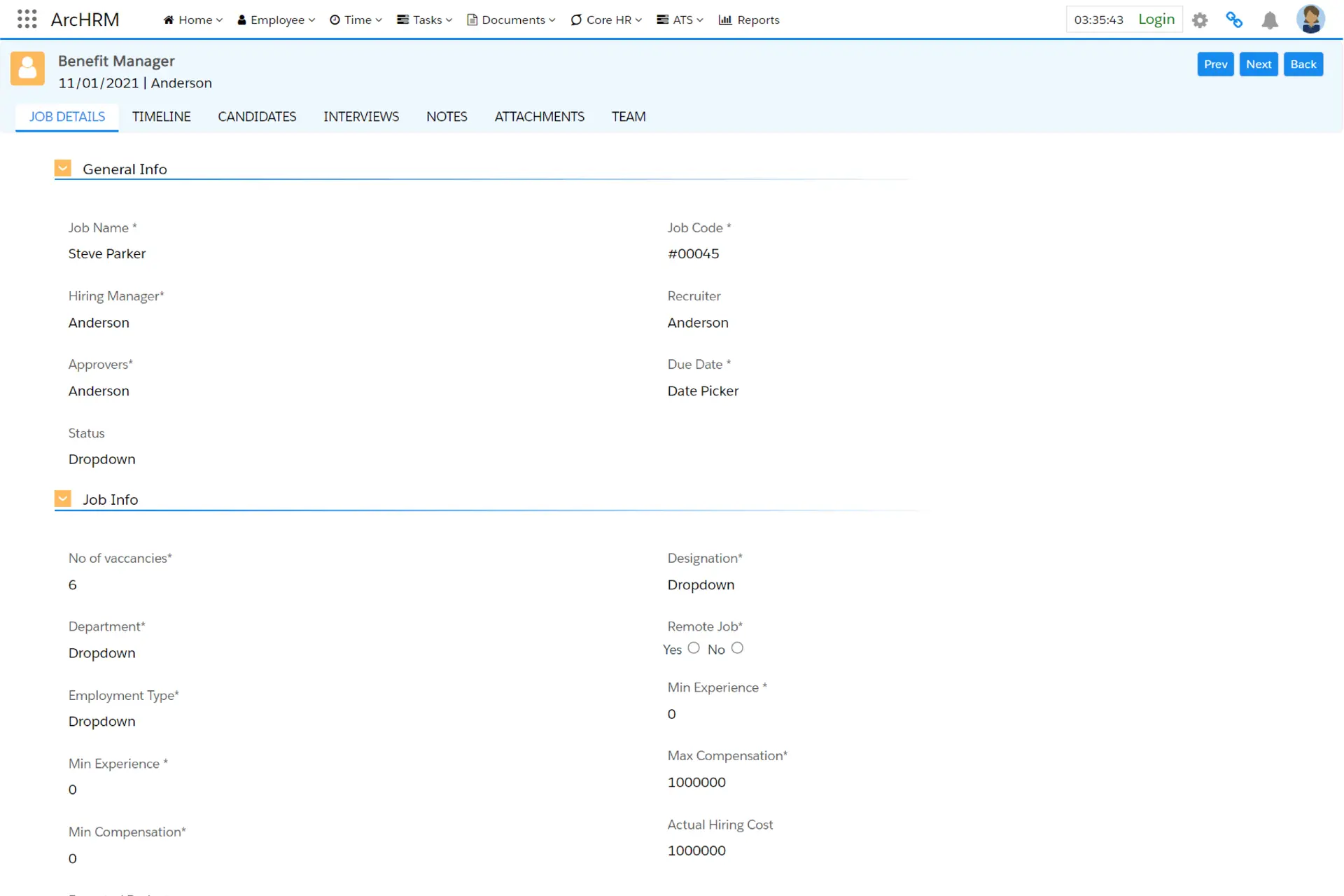This screenshot has width=1344, height=896.
Task: Click the green Login link
Action: (1156, 20)
